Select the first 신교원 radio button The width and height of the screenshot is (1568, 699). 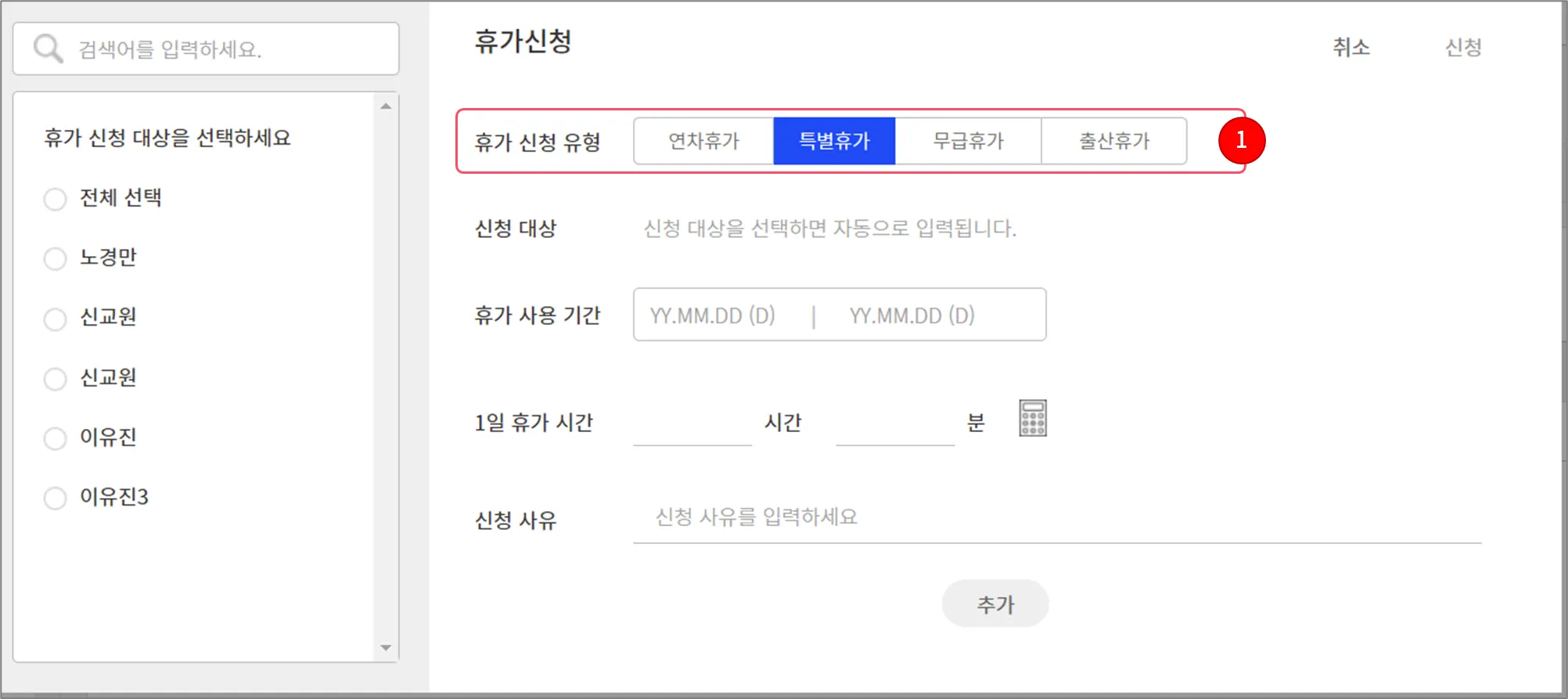[55, 319]
